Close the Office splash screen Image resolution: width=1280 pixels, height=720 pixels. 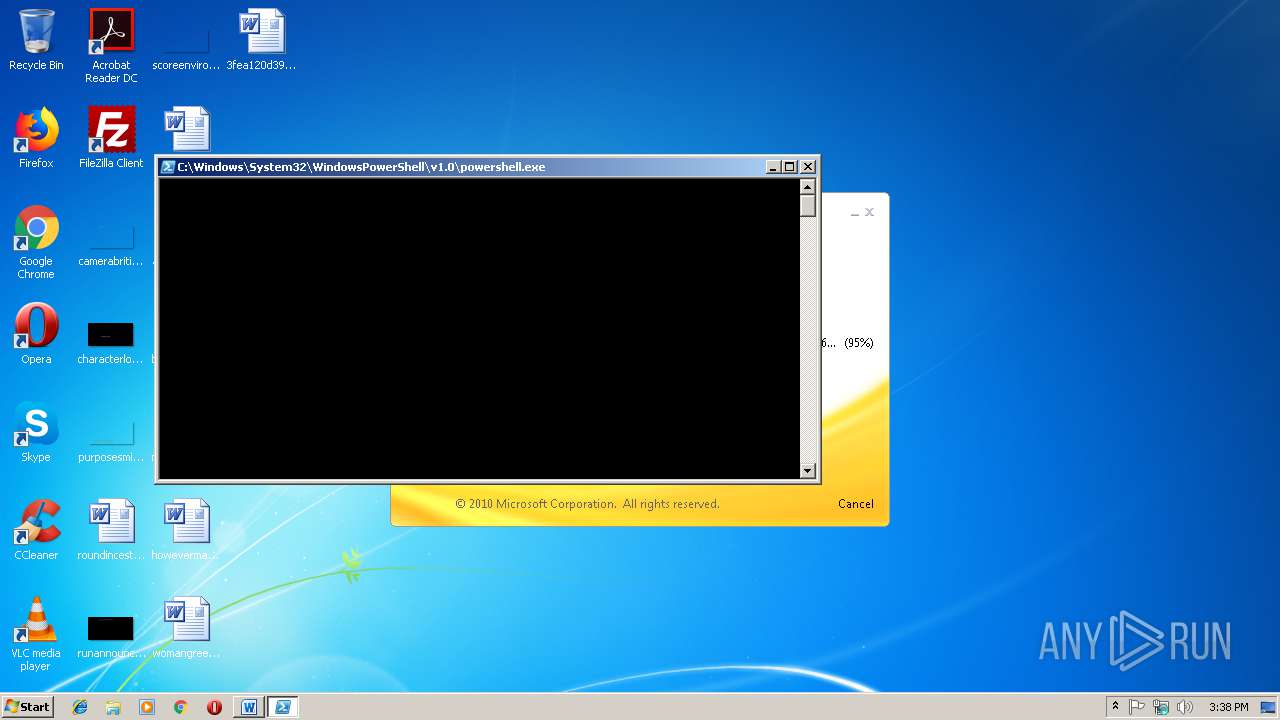pos(870,212)
